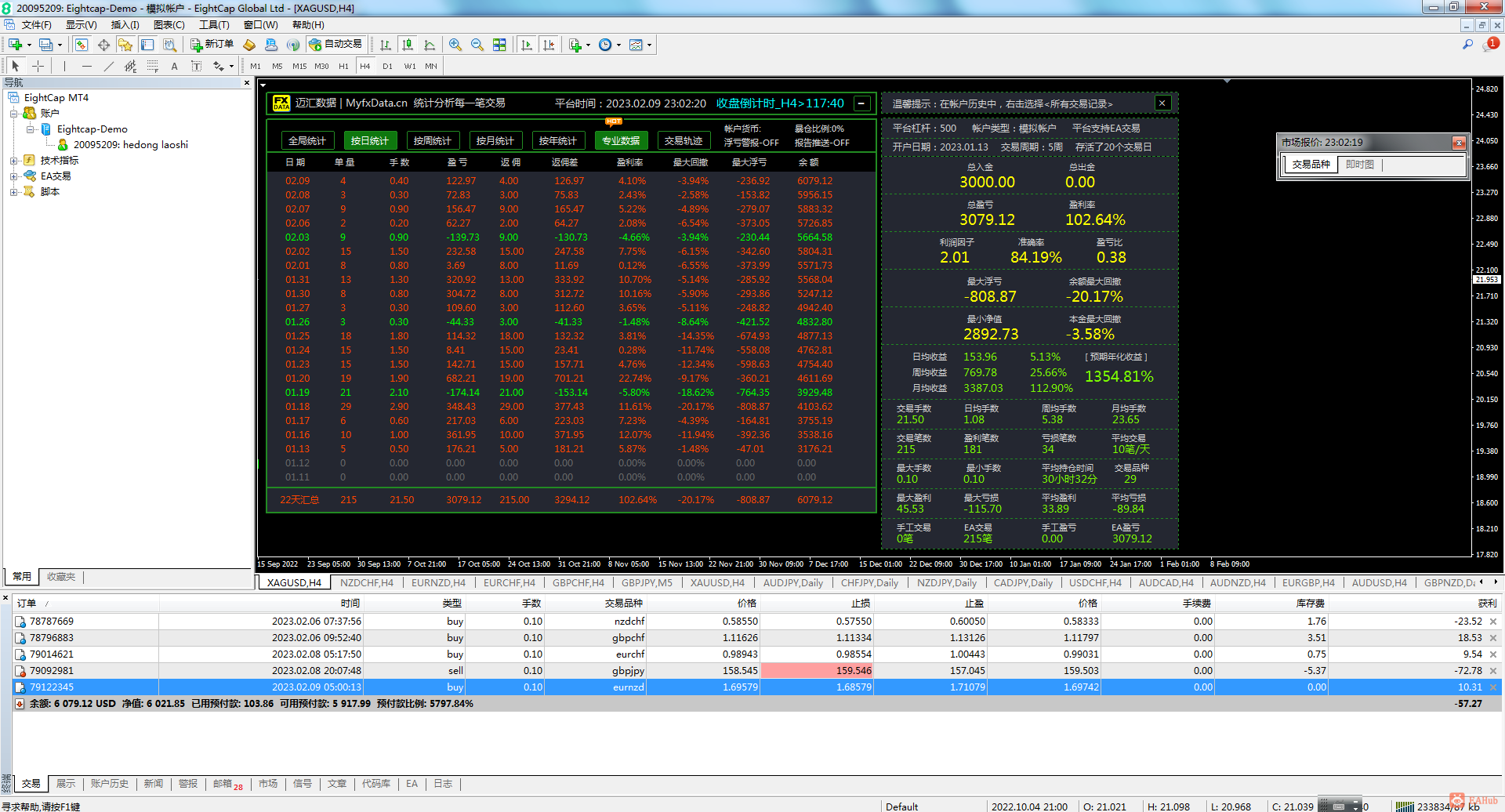Open the indicators list dropdown arrow
The height and width of the screenshot is (812, 1505).
click(x=588, y=45)
